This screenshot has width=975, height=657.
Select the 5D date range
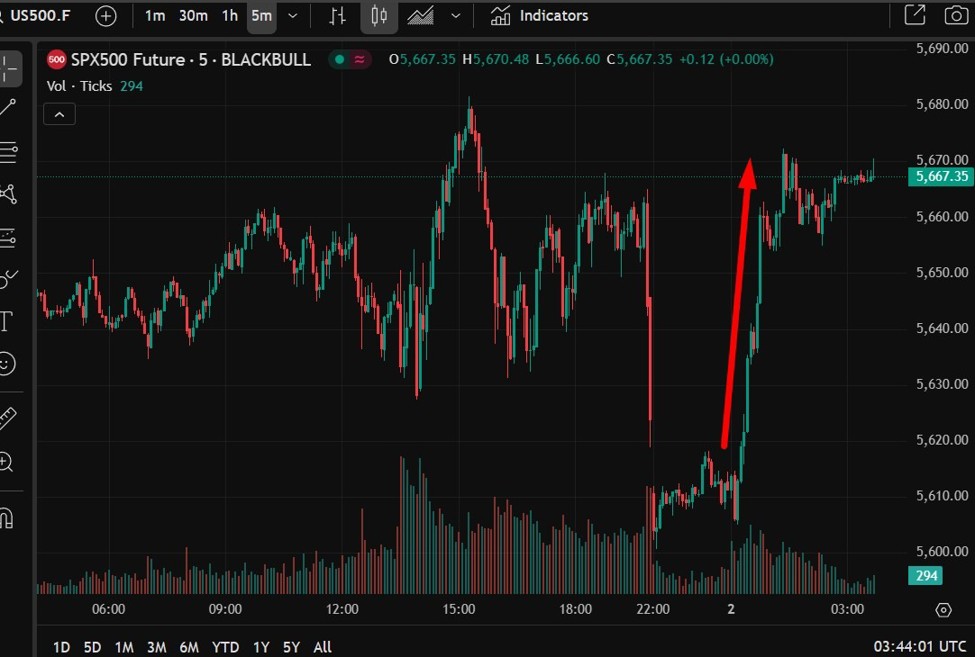click(x=92, y=647)
